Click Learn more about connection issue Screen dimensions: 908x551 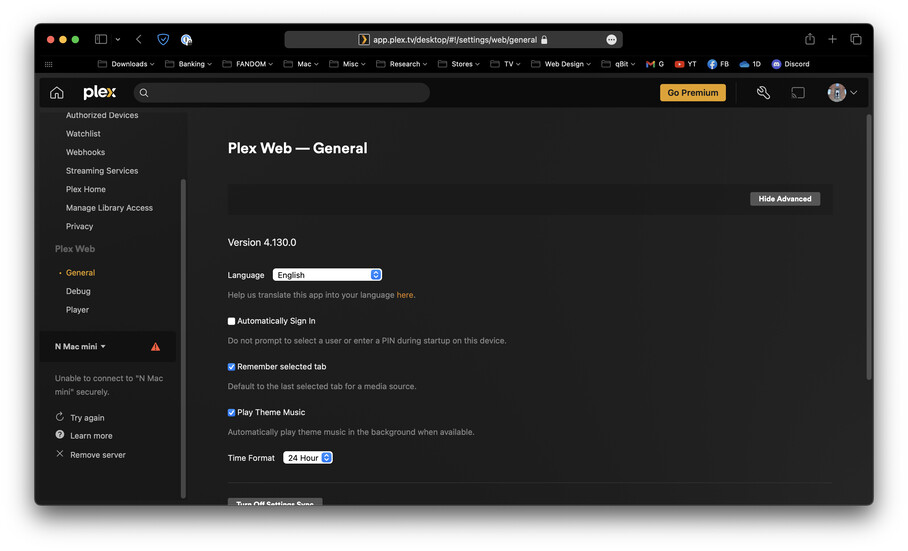point(91,435)
